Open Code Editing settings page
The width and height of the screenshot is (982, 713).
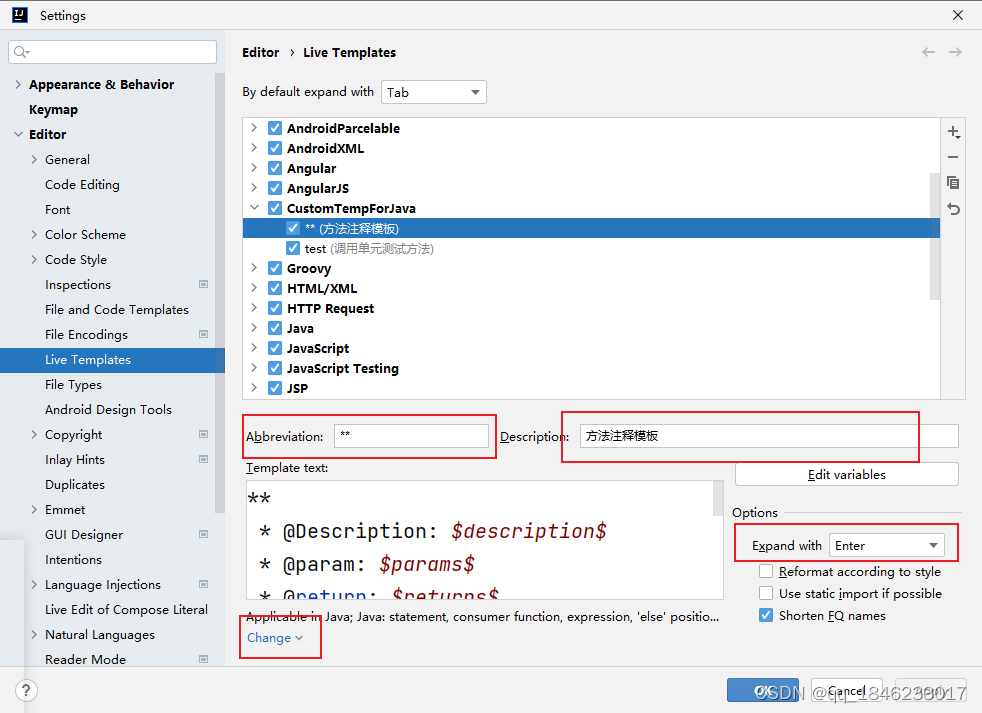pos(82,185)
